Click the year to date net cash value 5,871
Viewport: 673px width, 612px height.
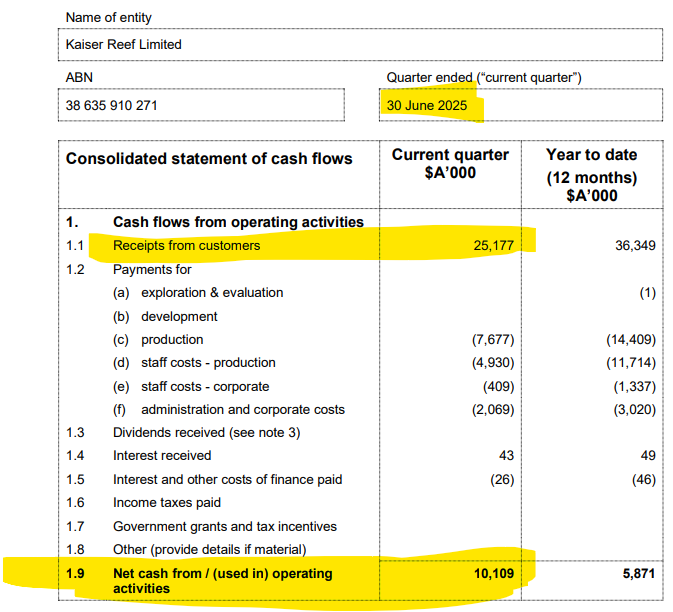coord(636,575)
